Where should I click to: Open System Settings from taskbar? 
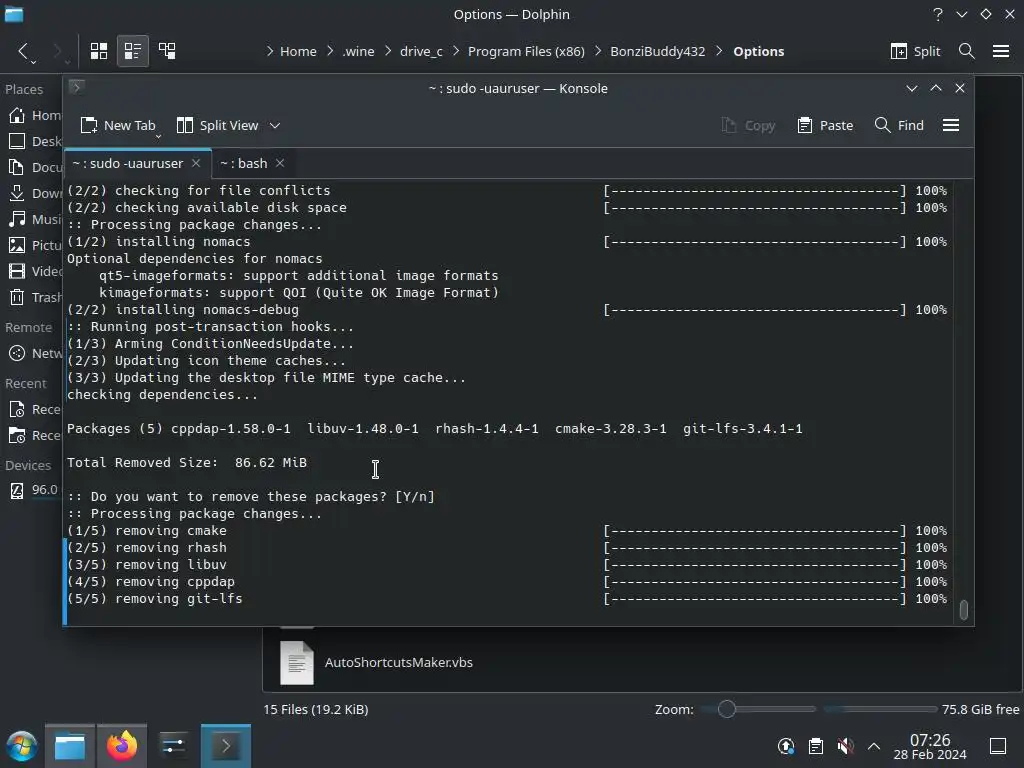[173, 746]
